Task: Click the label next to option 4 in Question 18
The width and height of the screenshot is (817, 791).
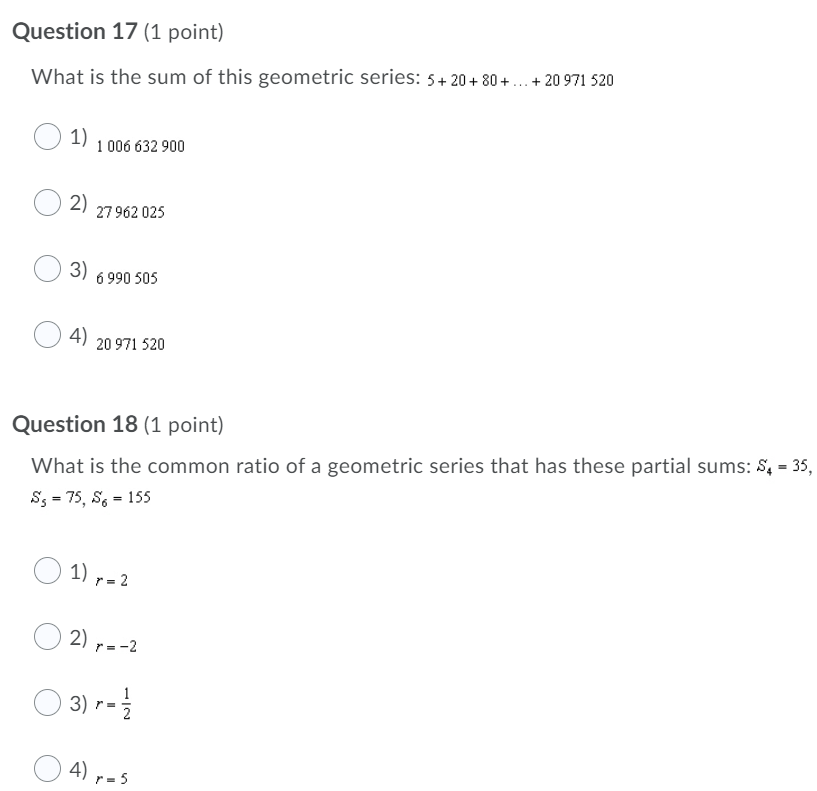Action: point(80,768)
